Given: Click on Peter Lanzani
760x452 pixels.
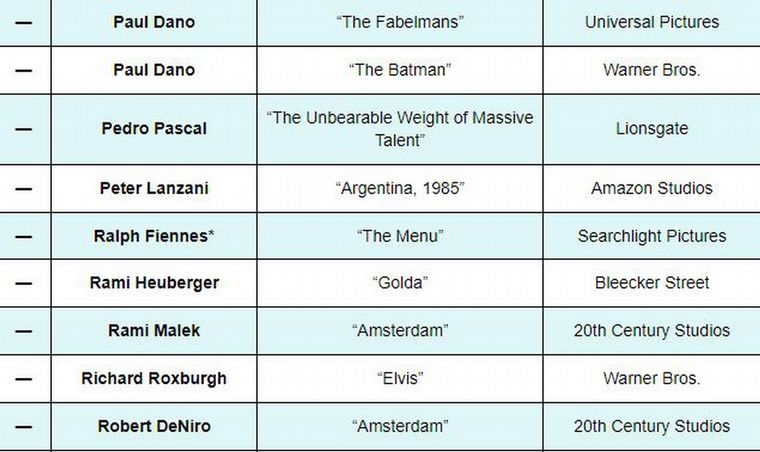Looking at the screenshot, I should point(154,188).
